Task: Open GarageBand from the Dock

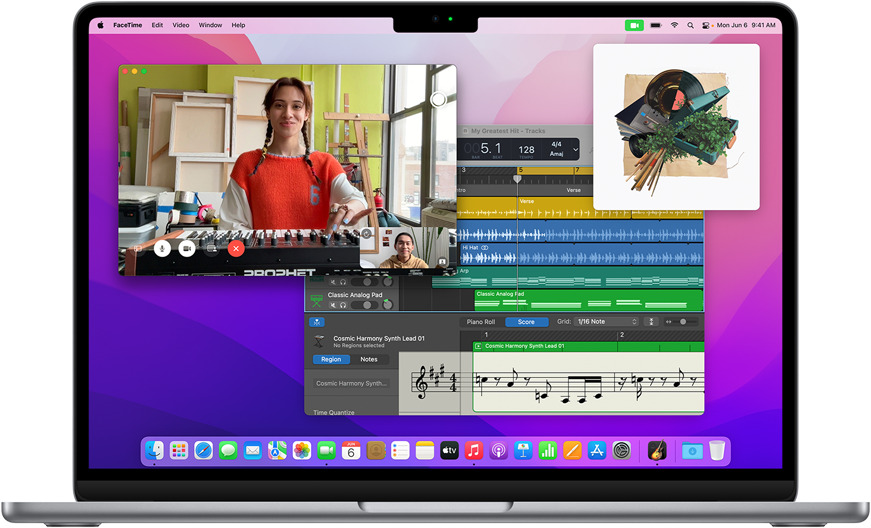Action: pos(657,451)
